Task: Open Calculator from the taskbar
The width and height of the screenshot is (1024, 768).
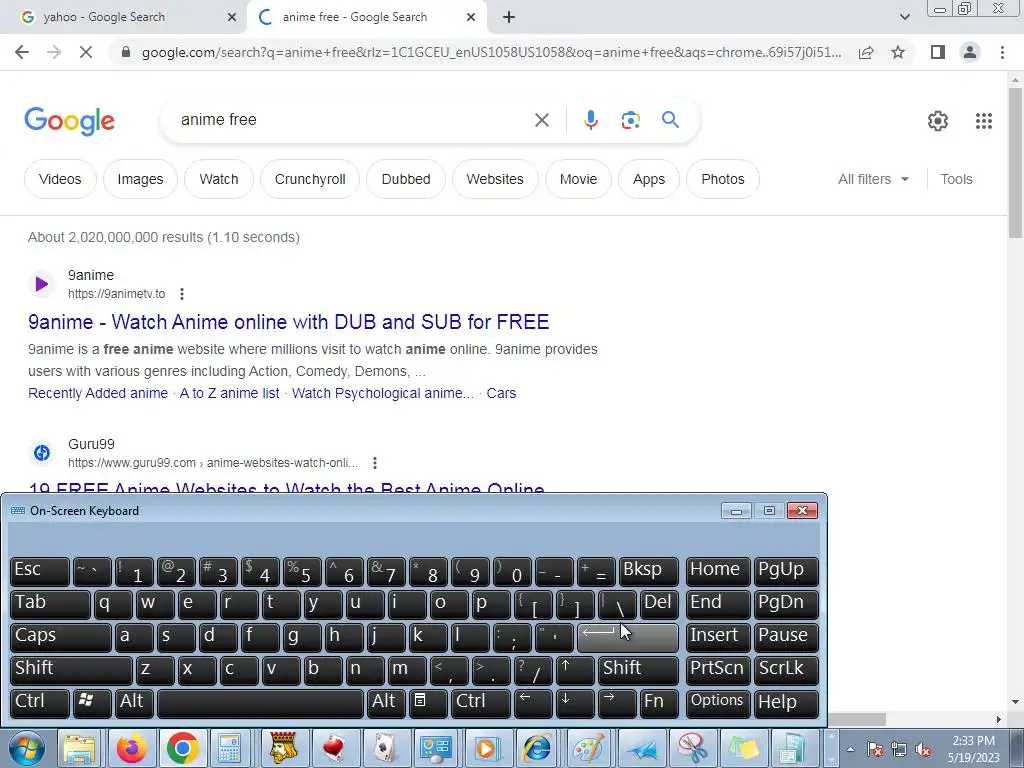Action: pos(229,748)
